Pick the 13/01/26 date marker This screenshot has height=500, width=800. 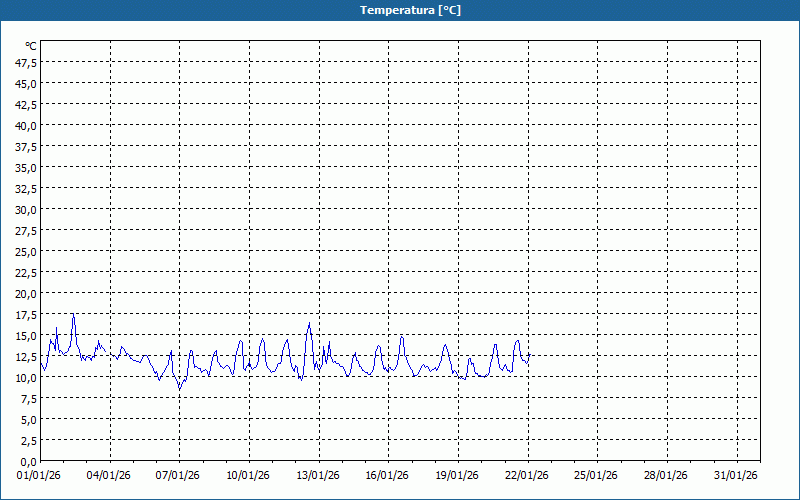point(319,475)
